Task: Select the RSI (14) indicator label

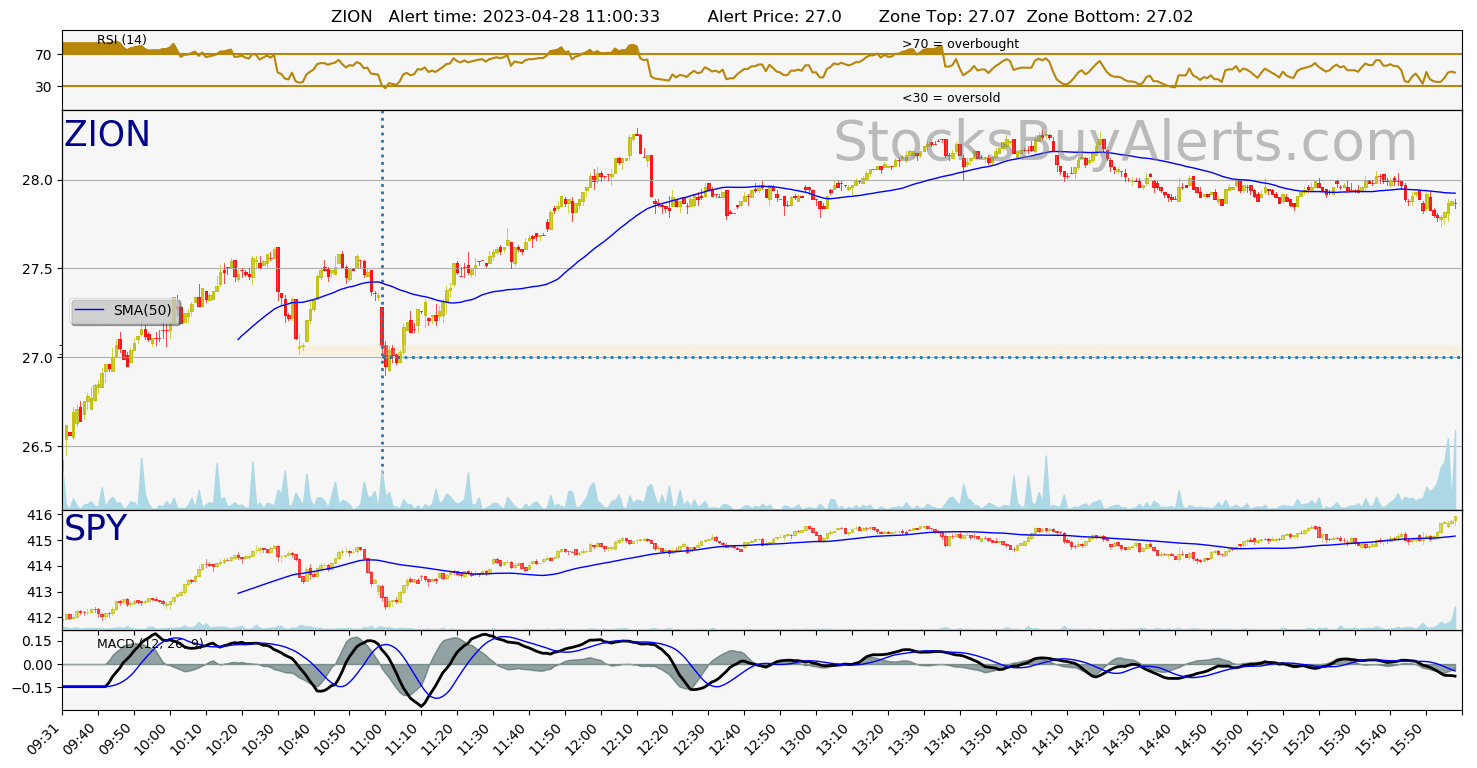Action: pos(121,40)
